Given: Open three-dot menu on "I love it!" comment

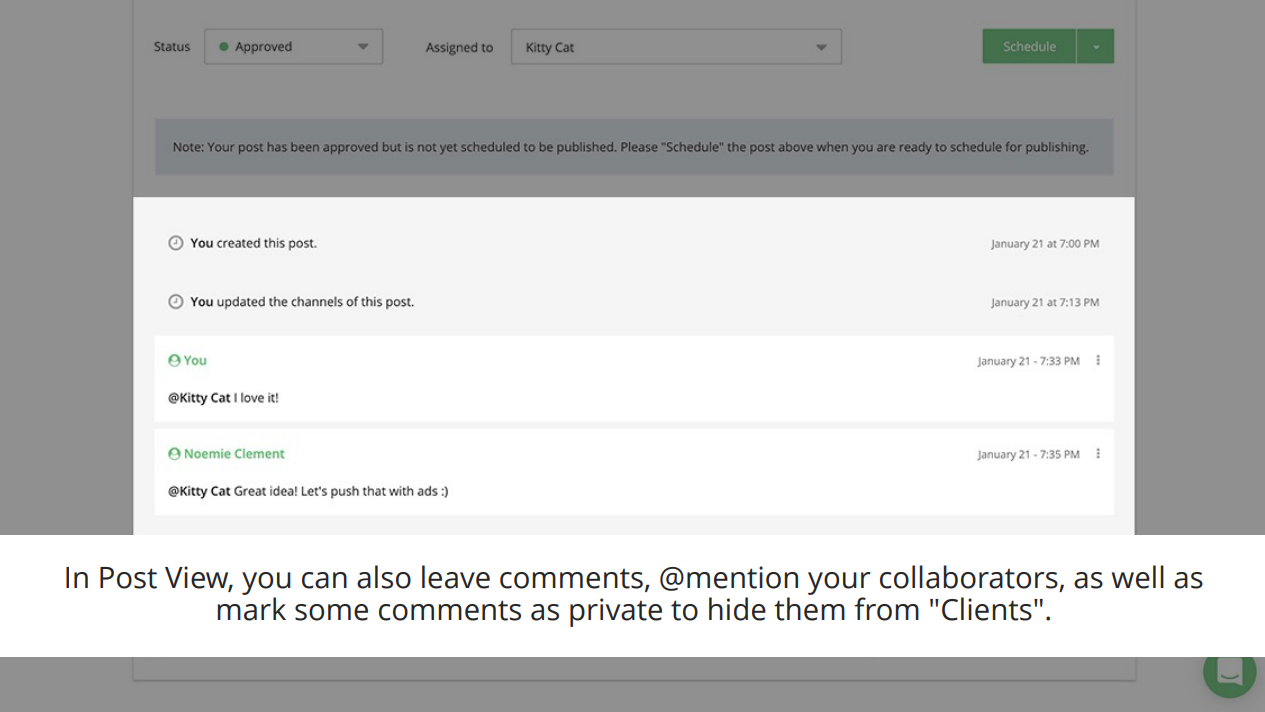Looking at the screenshot, I should tap(1098, 360).
